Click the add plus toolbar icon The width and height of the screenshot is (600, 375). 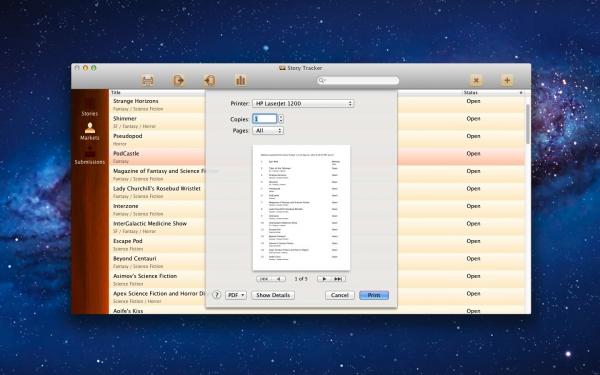(507, 80)
